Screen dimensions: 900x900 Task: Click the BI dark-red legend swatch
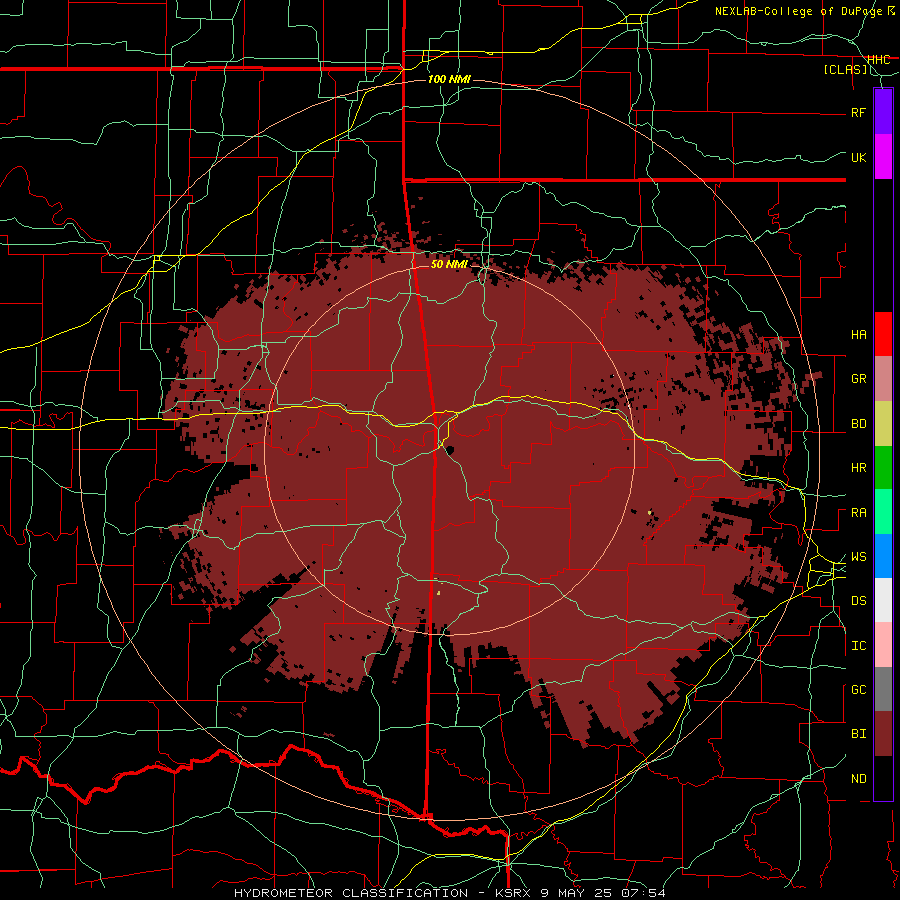click(883, 734)
